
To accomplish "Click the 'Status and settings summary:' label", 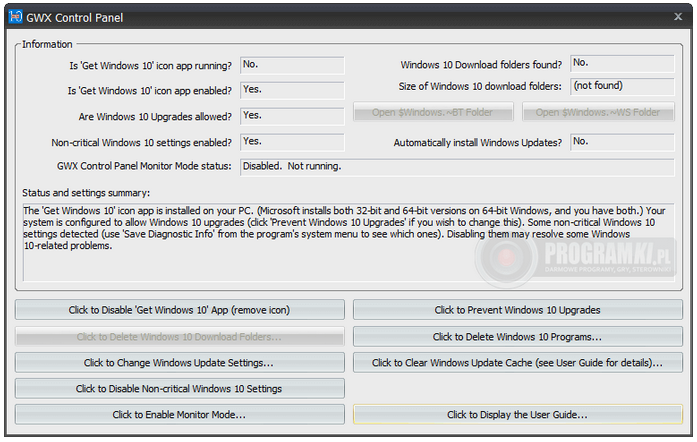I will coord(86,193).
